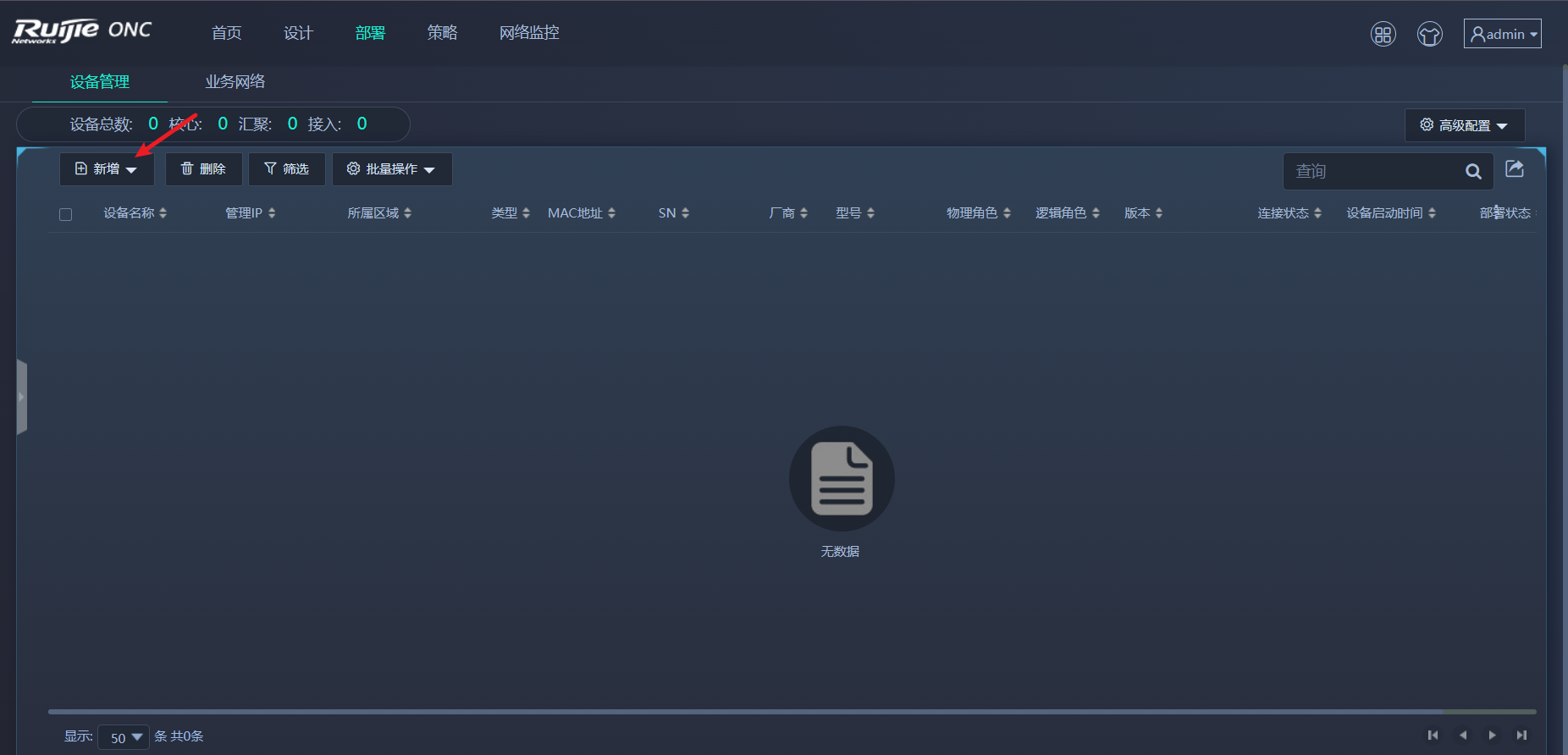Sort by 版本 column arrows
This screenshot has width=1568, height=755.
tap(1158, 213)
